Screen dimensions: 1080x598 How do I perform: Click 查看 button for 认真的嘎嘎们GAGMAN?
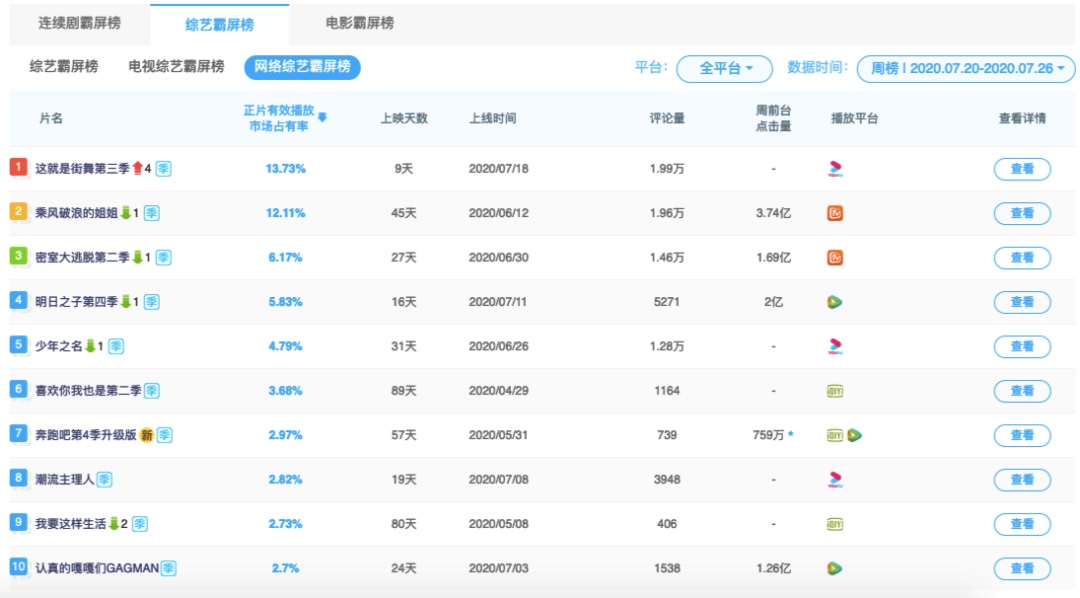tap(1022, 568)
